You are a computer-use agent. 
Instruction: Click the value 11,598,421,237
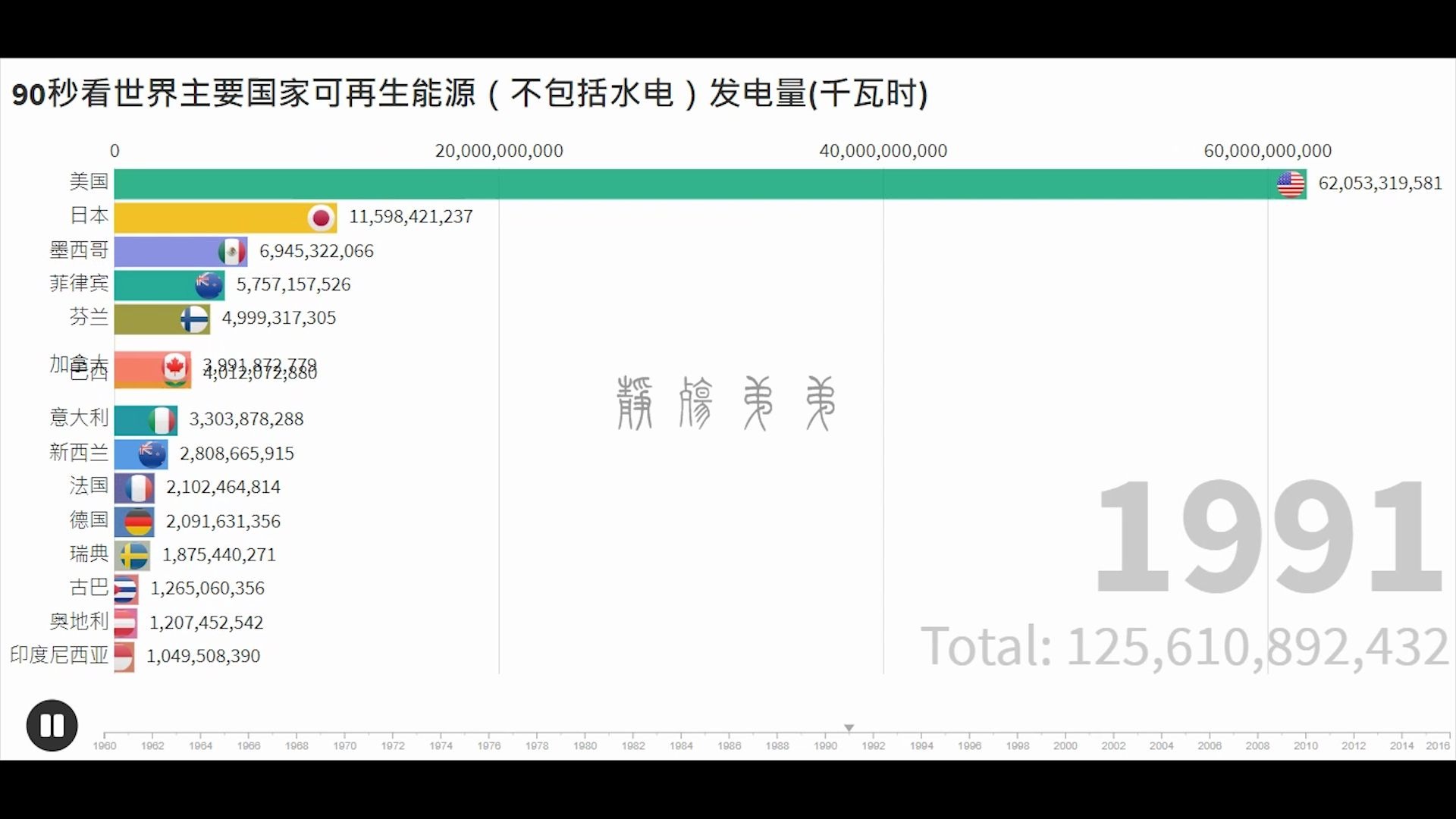point(411,217)
